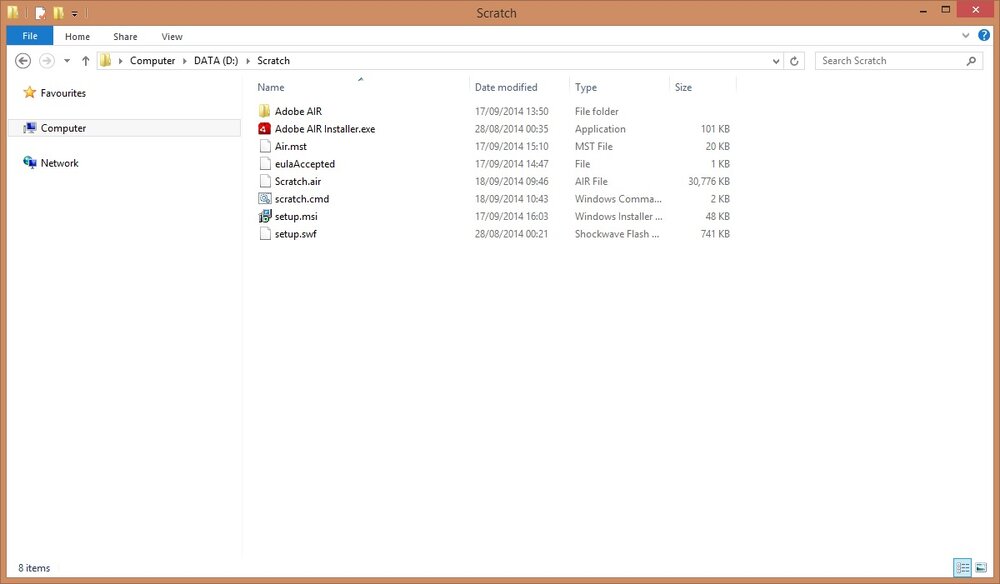Click the MST File type cell
The image size is (1000, 584).
point(593,146)
